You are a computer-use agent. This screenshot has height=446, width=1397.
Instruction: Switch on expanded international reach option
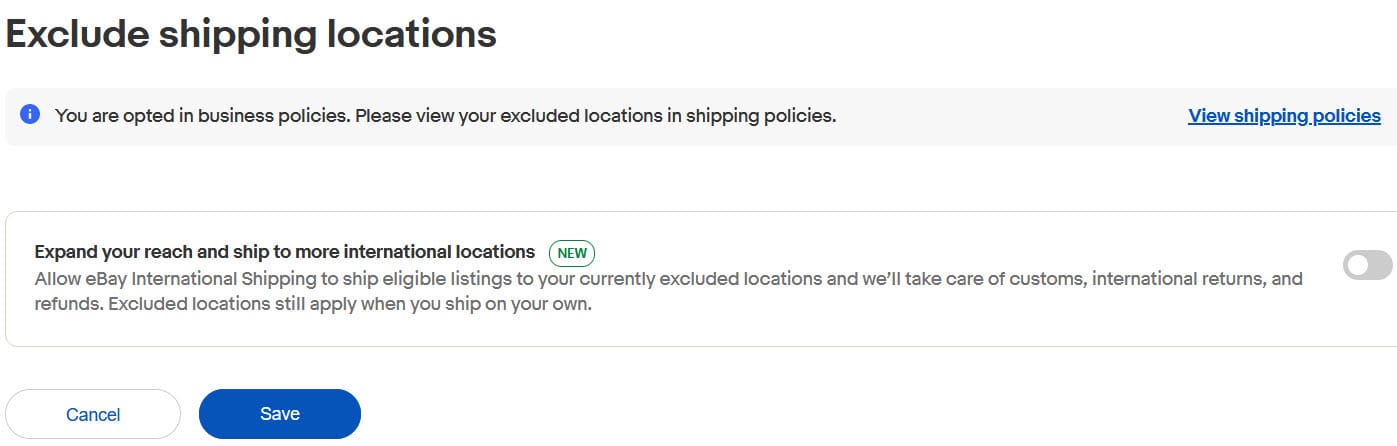click(x=1366, y=265)
